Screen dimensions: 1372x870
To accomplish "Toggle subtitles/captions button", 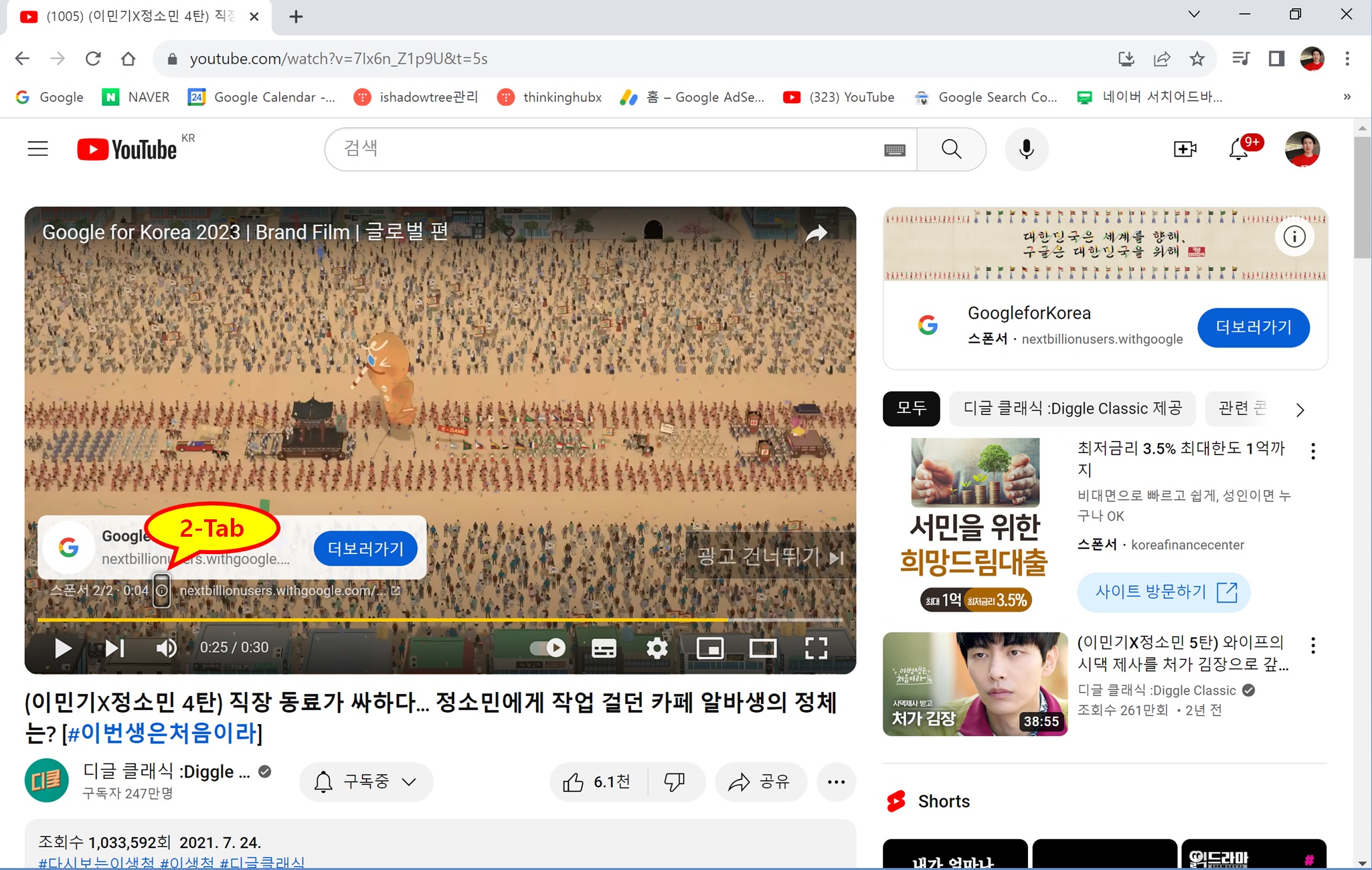I will click(604, 648).
